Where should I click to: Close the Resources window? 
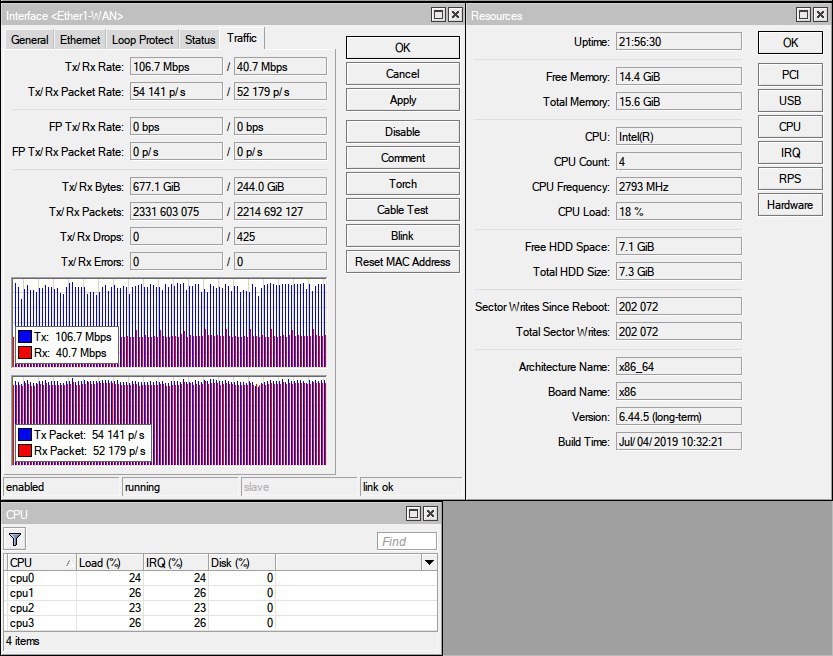pyautogui.click(x=821, y=15)
